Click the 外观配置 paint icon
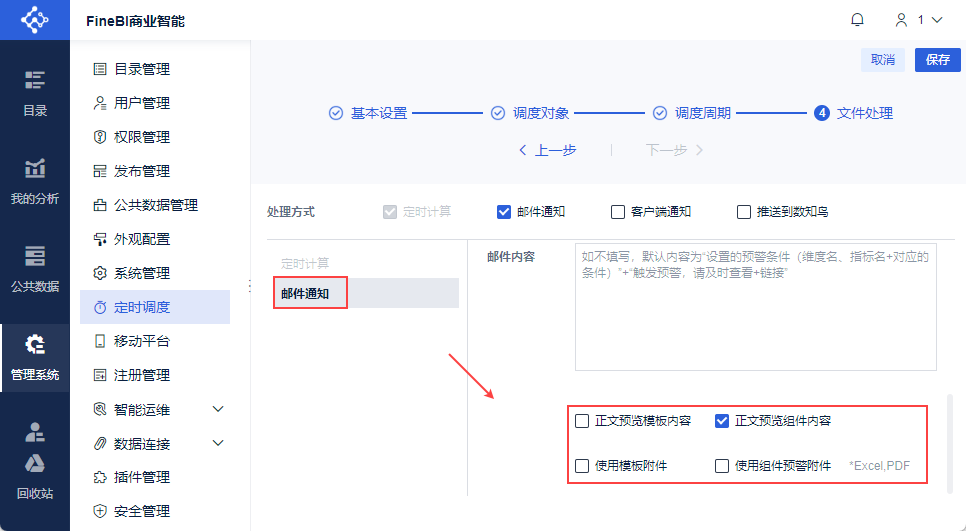 (99, 239)
